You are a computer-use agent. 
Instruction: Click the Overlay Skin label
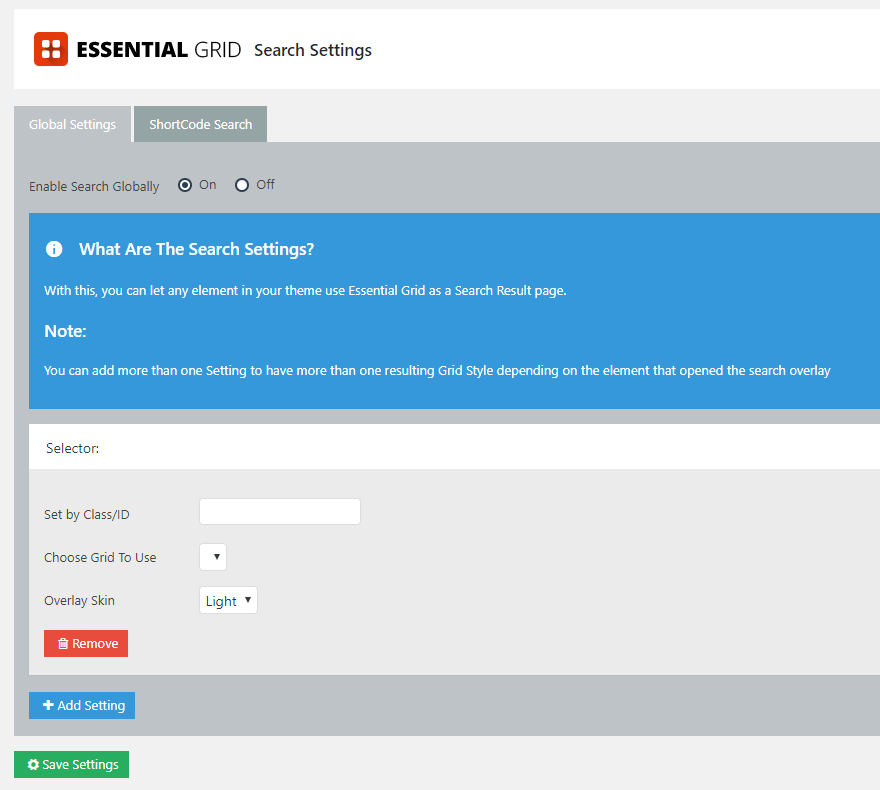pos(79,601)
